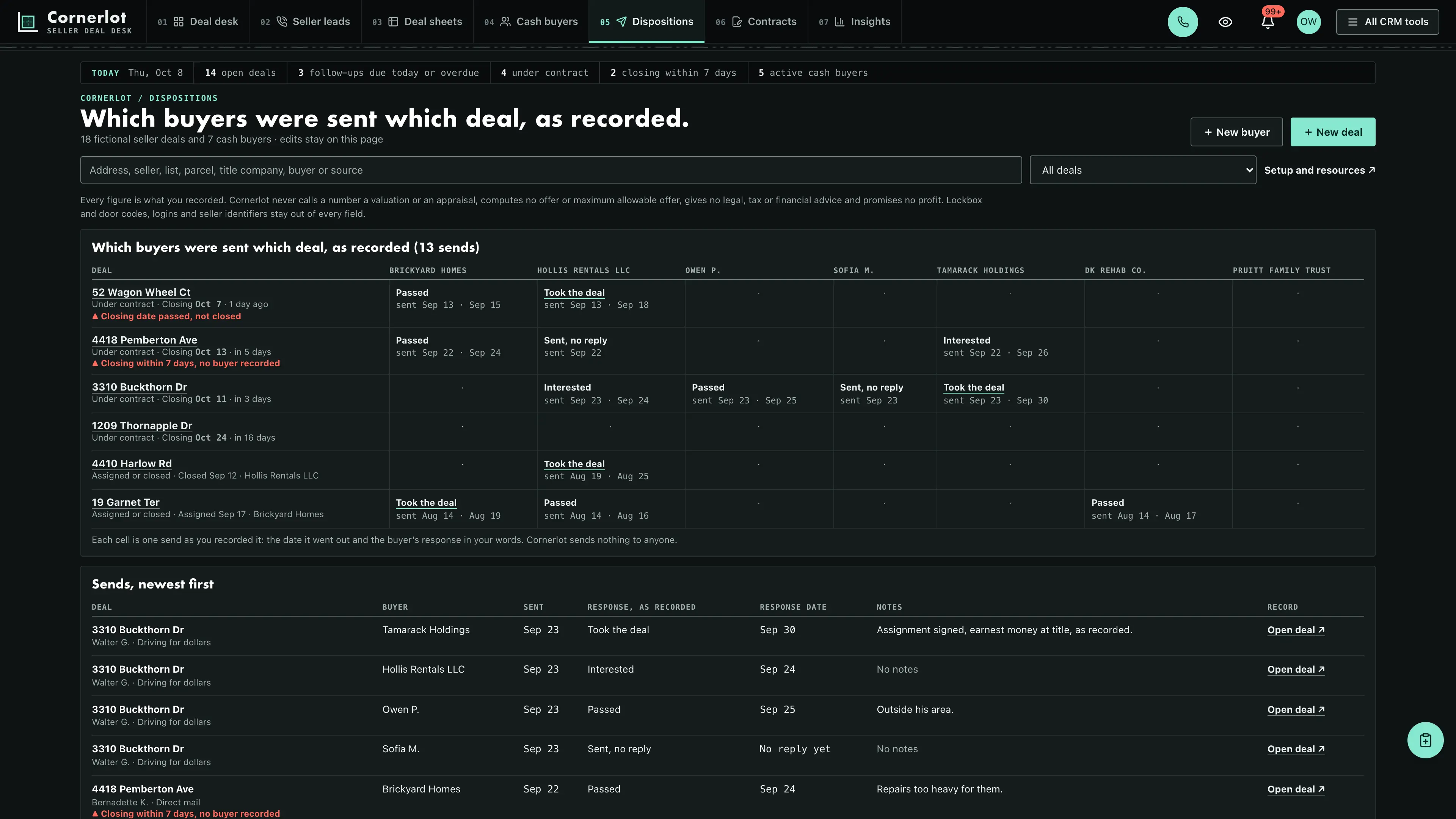
Task: Open the Setup and resources link
Action: pyautogui.click(x=1319, y=170)
